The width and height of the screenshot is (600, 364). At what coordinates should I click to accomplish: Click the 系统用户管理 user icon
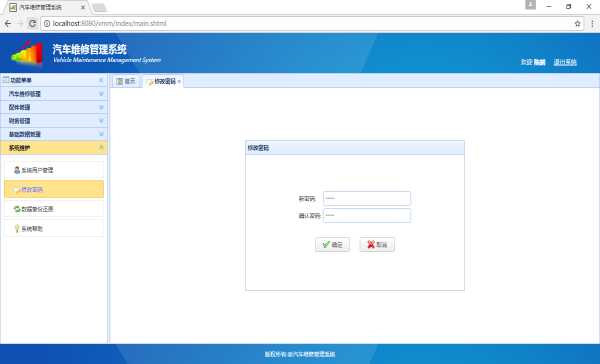click(17, 170)
